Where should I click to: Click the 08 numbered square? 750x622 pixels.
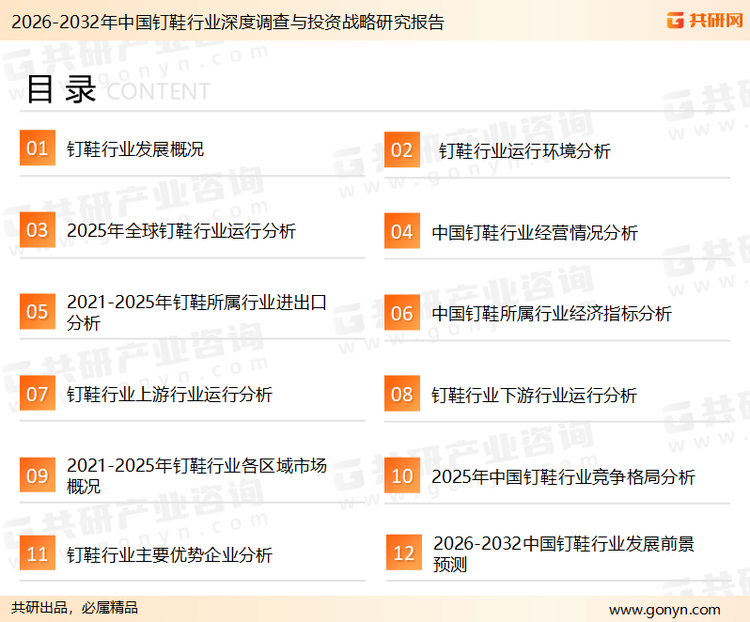point(401,394)
